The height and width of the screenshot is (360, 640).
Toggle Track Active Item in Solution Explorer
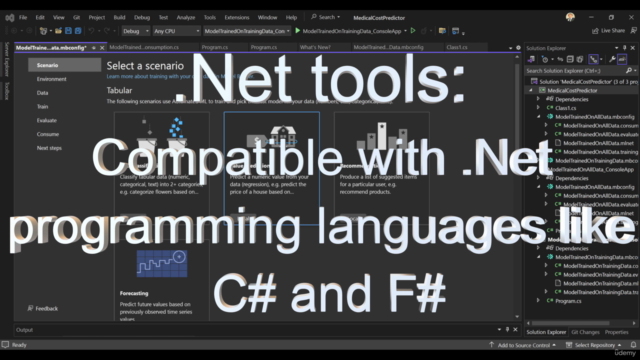click(593, 60)
